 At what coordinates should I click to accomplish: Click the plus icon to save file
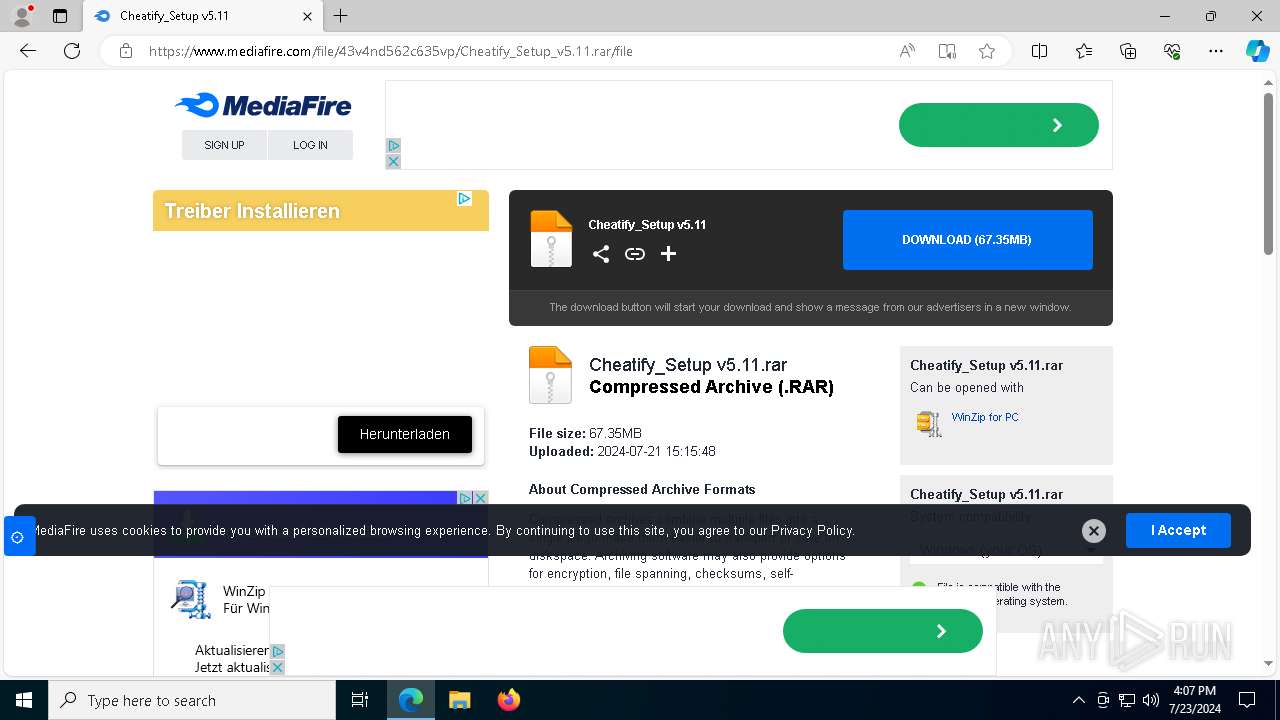(x=668, y=254)
